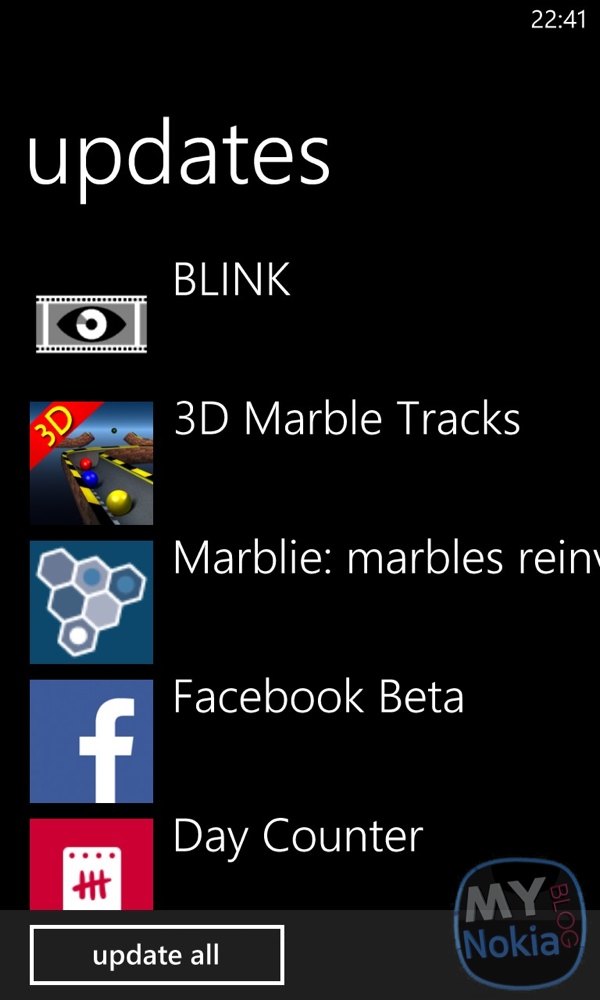Select the Marblie hexagon app icon
Image resolution: width=600 pixels, height=1000 pixels.
(x=91, y=602)
